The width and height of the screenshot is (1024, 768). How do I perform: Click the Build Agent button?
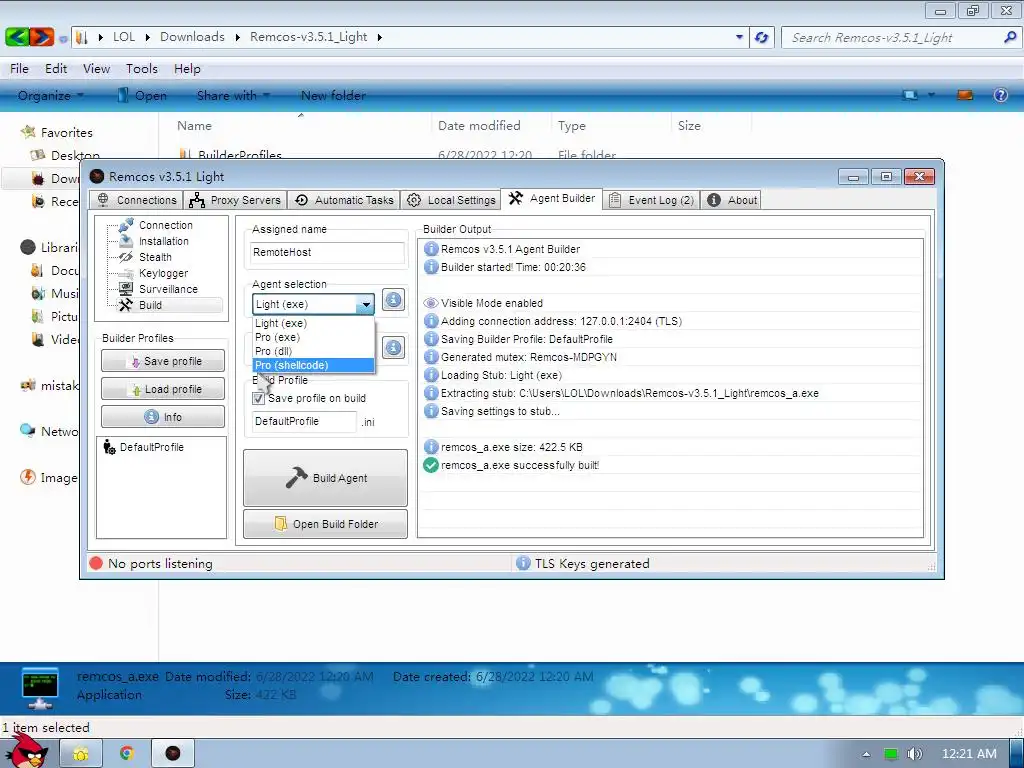[x=325, y=478]
